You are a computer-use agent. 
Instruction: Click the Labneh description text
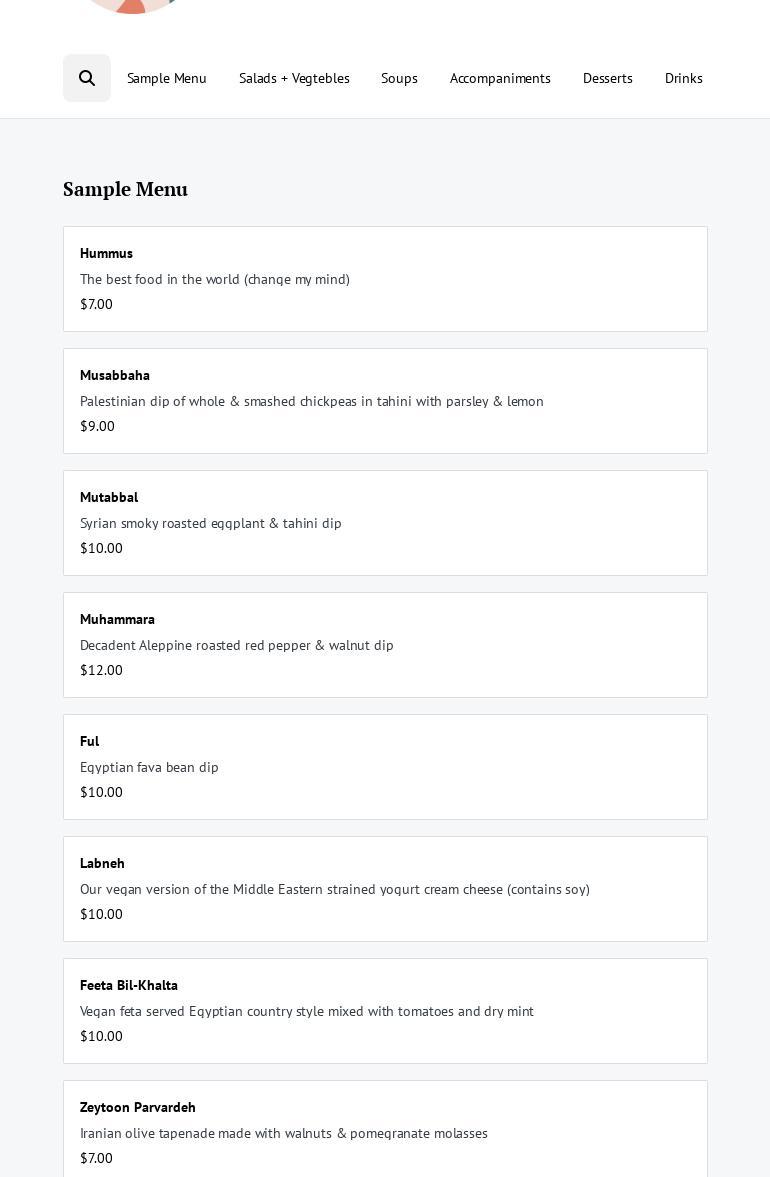tap(335, 889)
